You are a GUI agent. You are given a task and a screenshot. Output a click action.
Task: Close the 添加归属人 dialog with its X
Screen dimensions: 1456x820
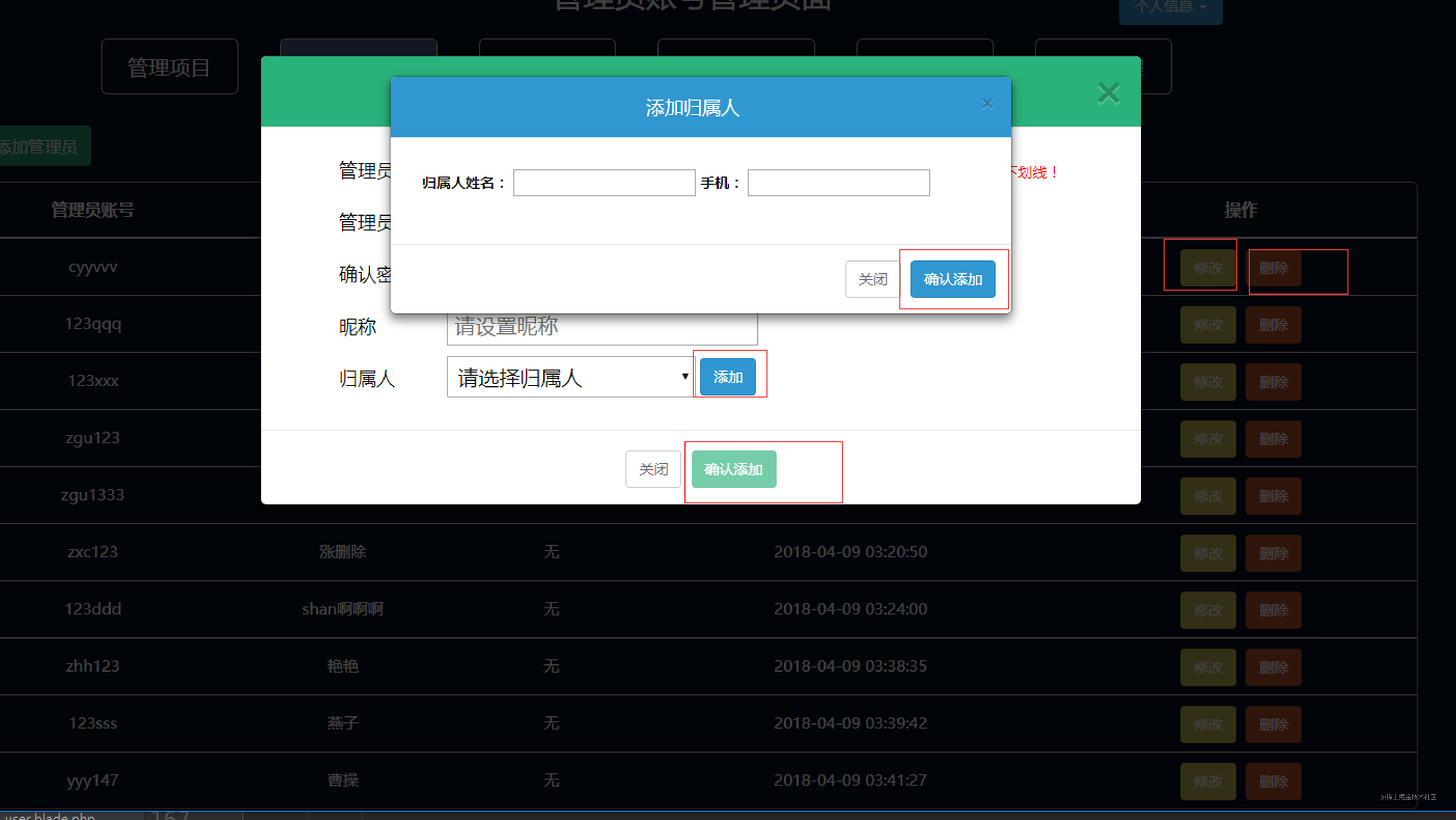pyautogui.click(x=987, y=104)
